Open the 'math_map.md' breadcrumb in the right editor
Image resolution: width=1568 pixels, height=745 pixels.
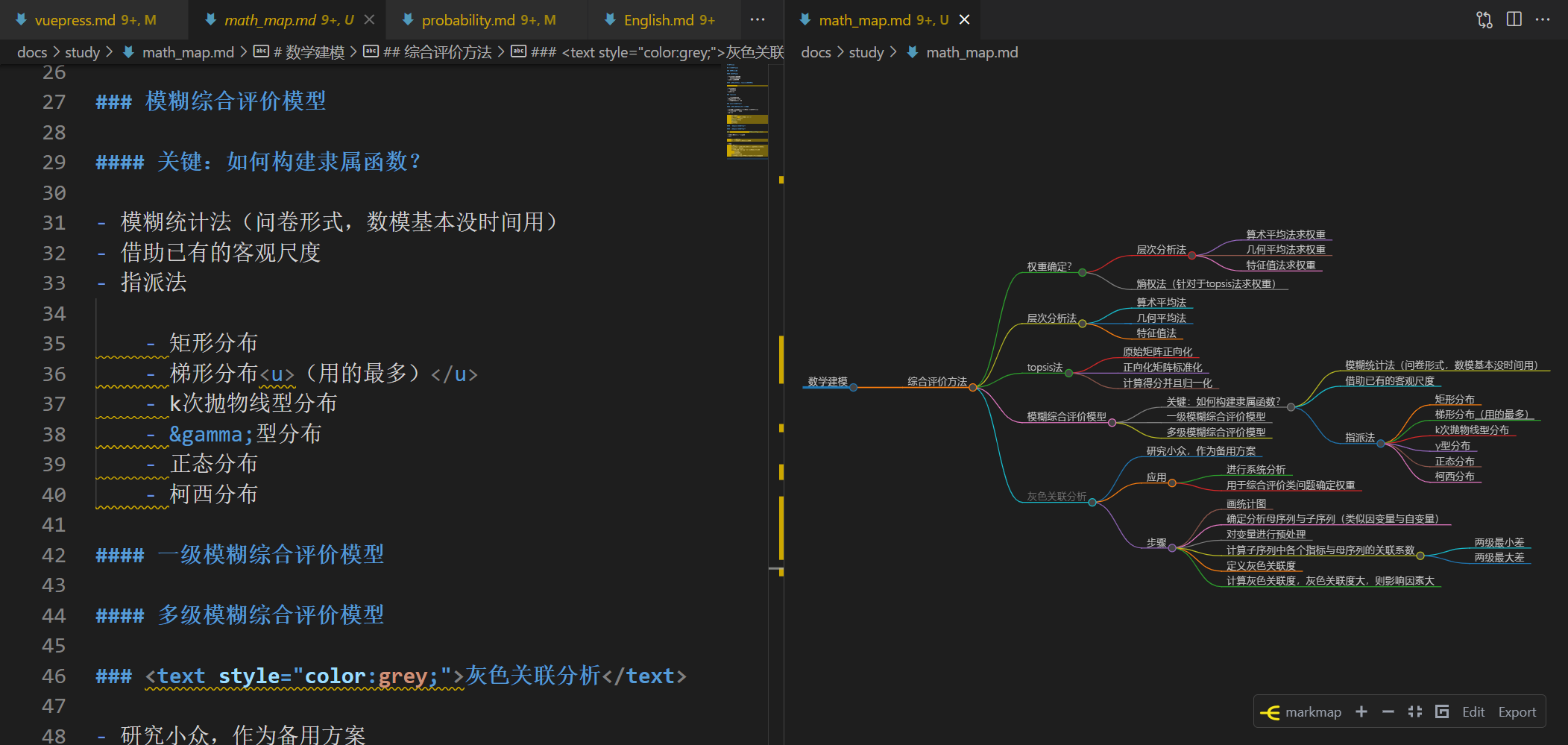click(x=972, y=52)
